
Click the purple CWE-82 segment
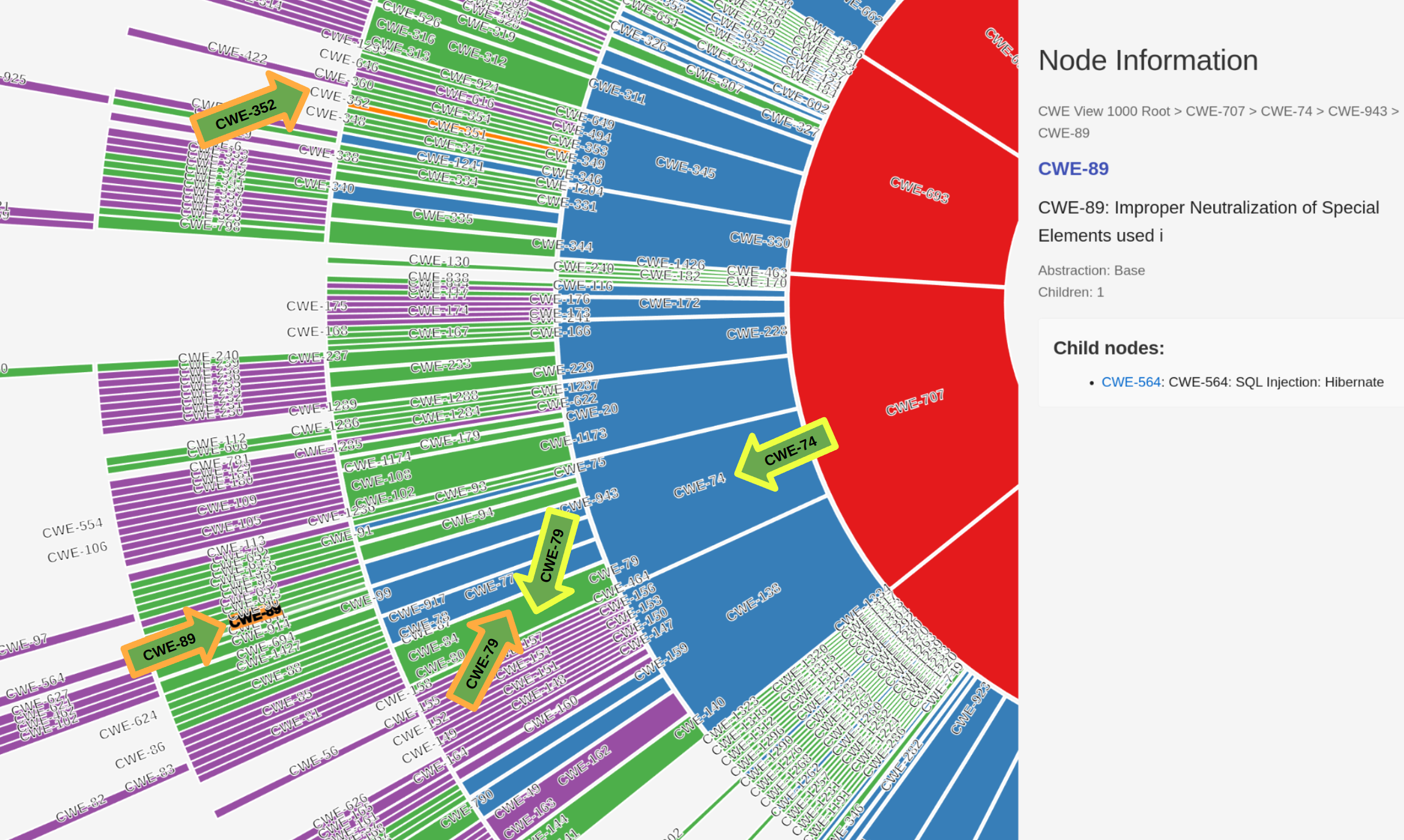[80, 808]
